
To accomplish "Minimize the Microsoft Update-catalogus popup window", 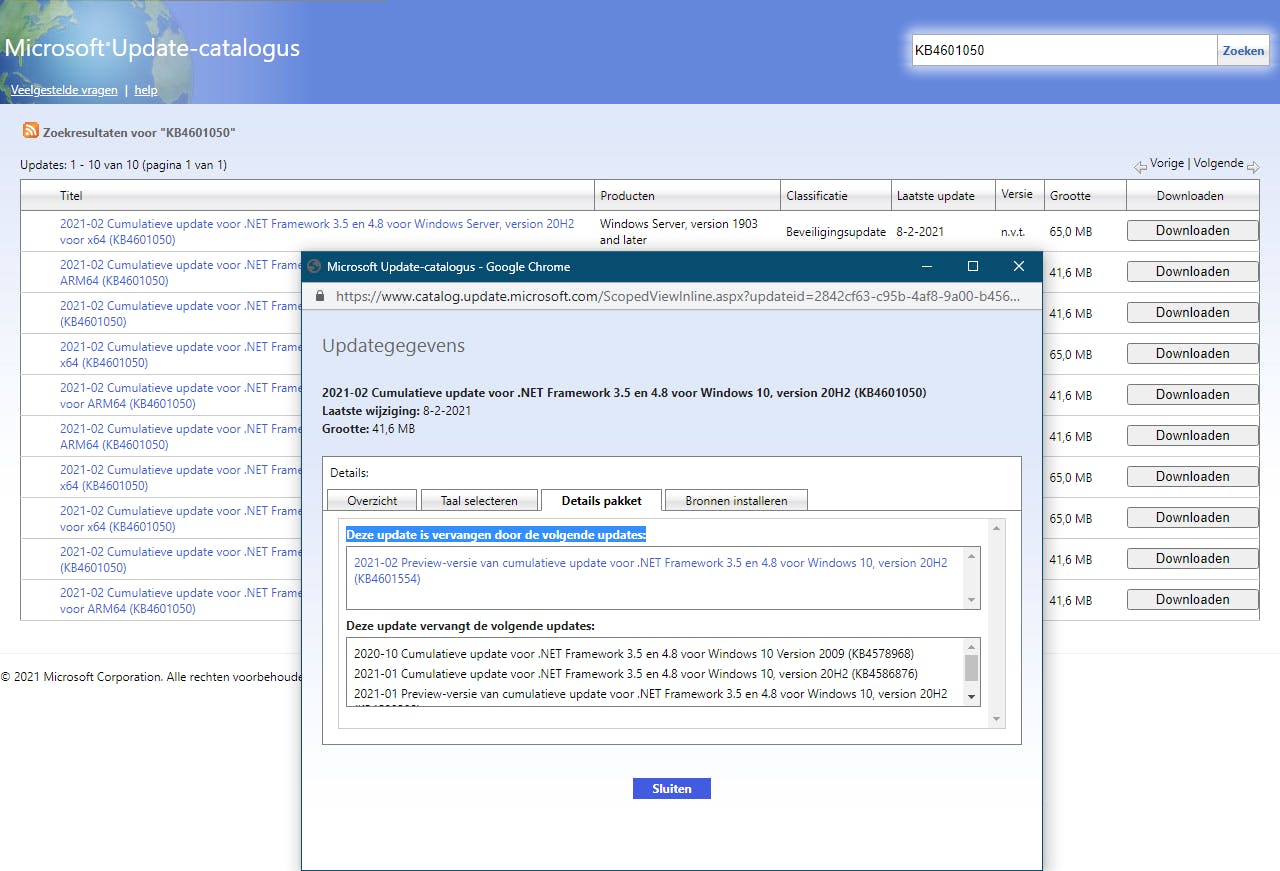I will (x=927, y=266).
